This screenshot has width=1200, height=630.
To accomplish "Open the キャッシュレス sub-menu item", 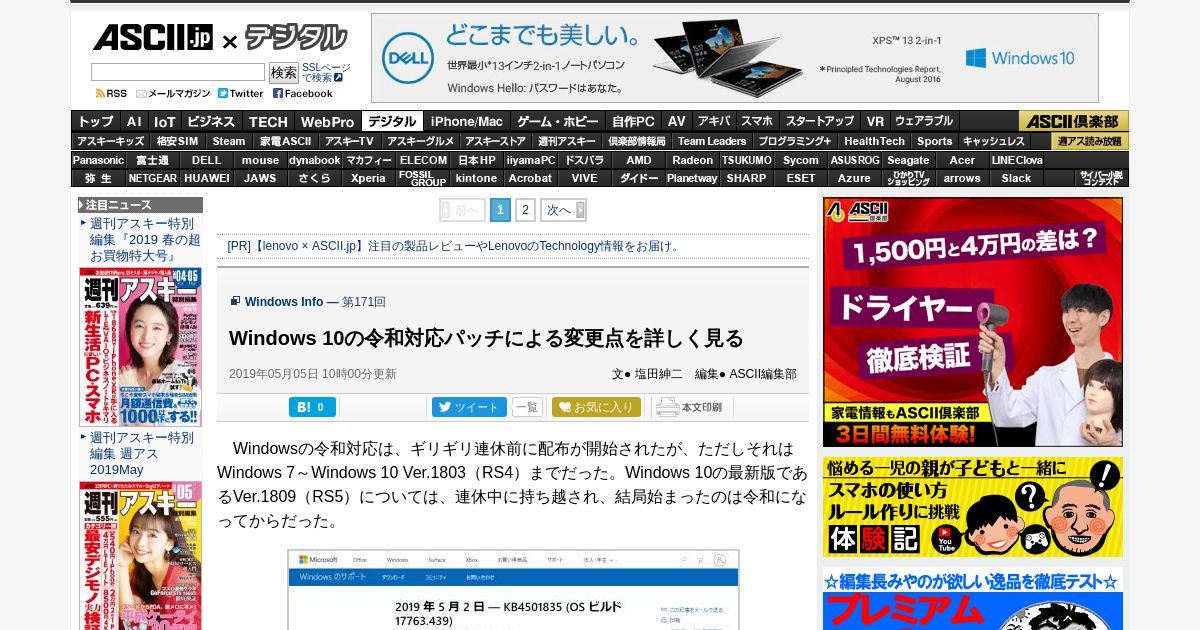I will [x=994, y=141].
